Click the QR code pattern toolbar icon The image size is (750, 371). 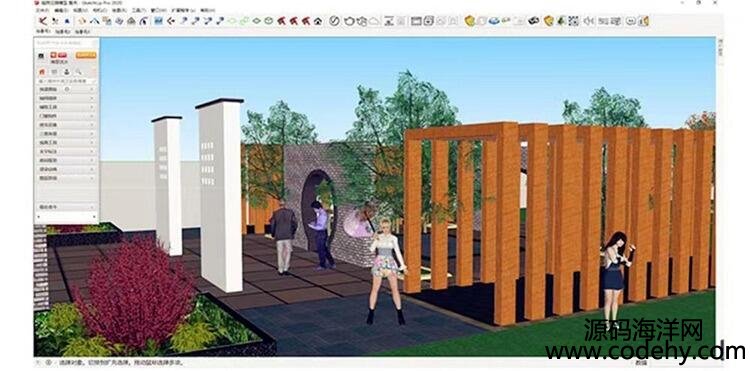pos(574,21)
